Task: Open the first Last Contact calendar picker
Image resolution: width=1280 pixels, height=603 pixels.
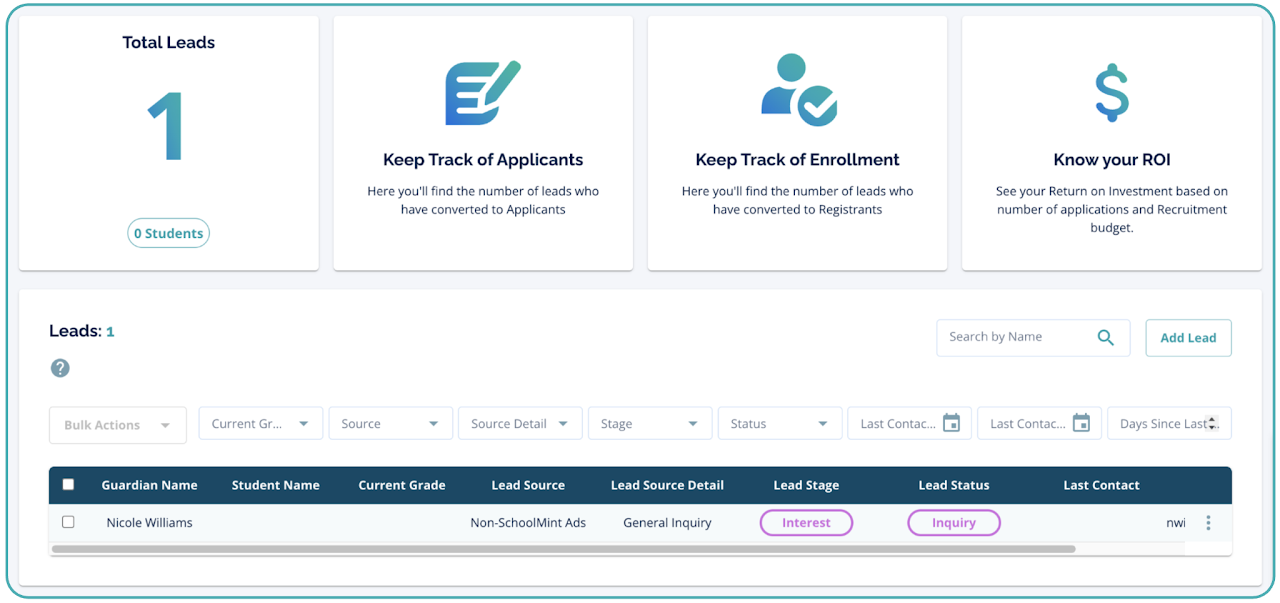Action: coord(951,424)
